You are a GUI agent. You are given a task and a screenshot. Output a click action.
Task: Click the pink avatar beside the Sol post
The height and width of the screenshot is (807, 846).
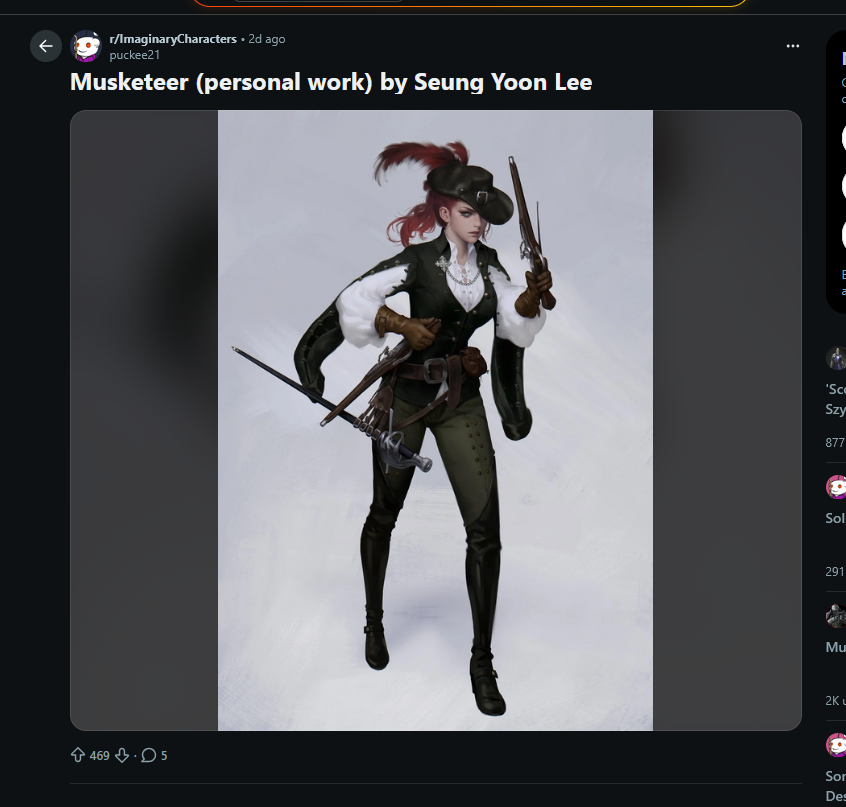[x=836, y=487]
